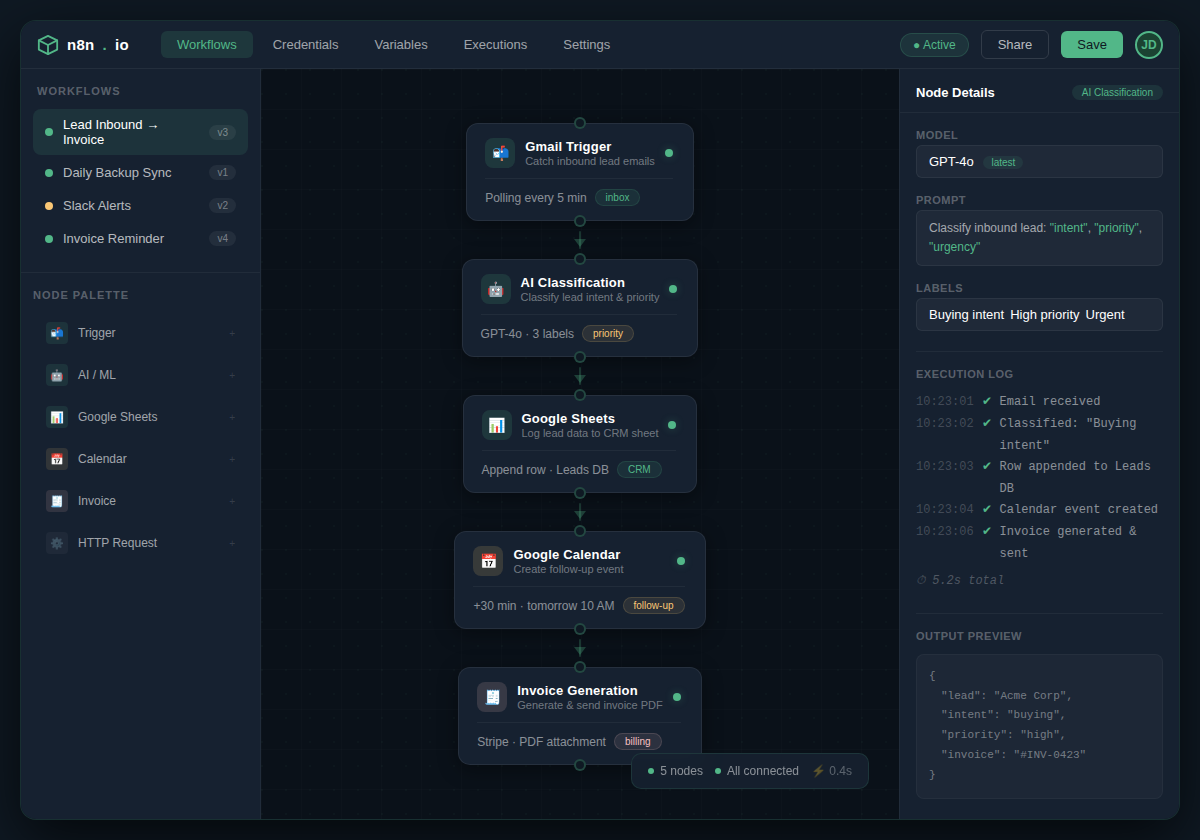Click the Labels field with Buying intent
This screenshot has height=840, width=1200.
point(1039,314)
